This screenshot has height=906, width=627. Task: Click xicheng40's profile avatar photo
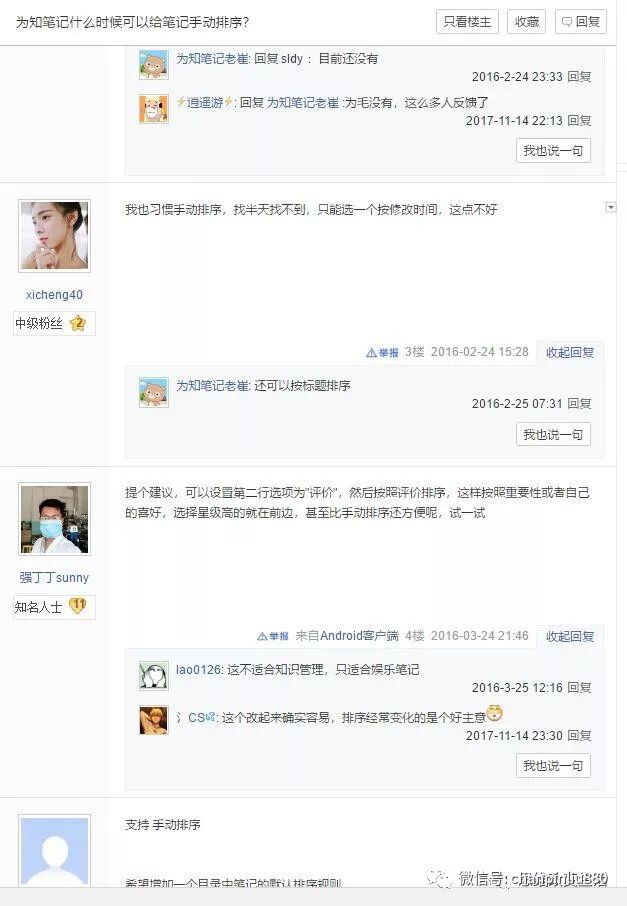coord(54,236)
